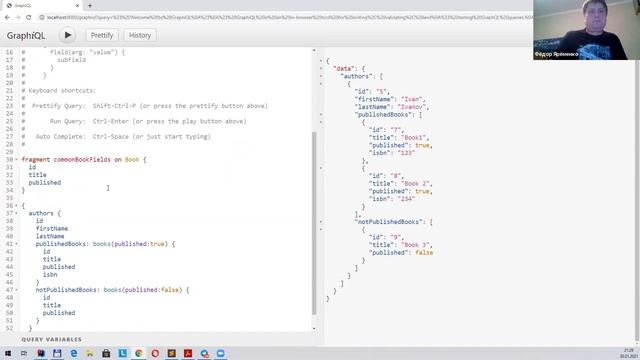Image resolution: width=640 pixels, height=360 pixels.
Task: Open Task View on the taskbar
Action: 24,353
